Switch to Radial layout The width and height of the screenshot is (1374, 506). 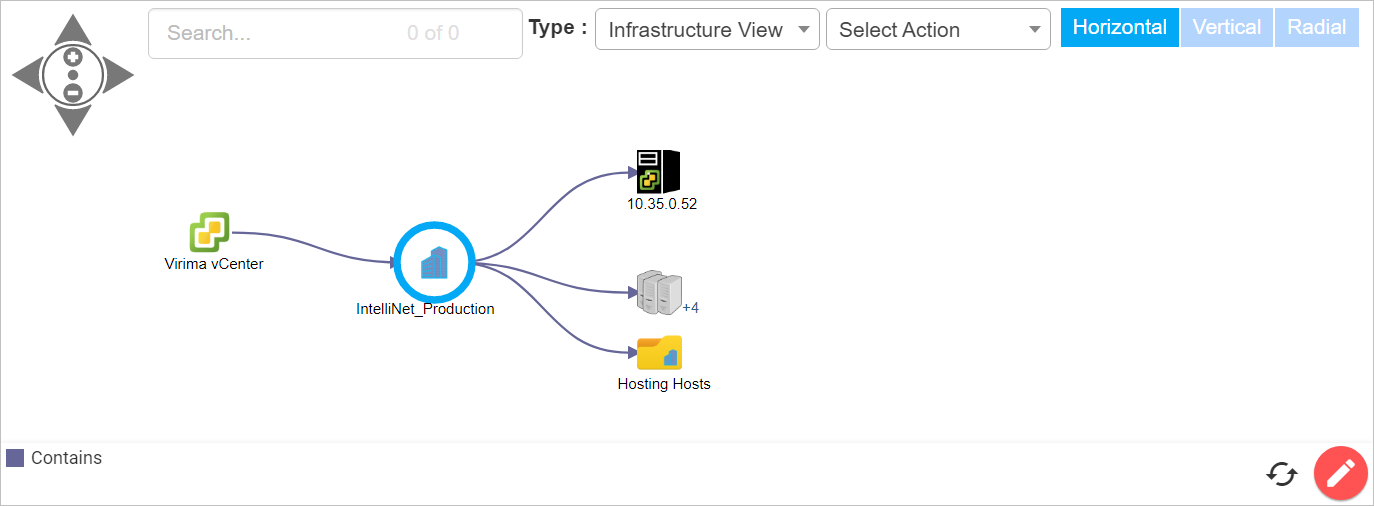click(x=1316, y=28)
